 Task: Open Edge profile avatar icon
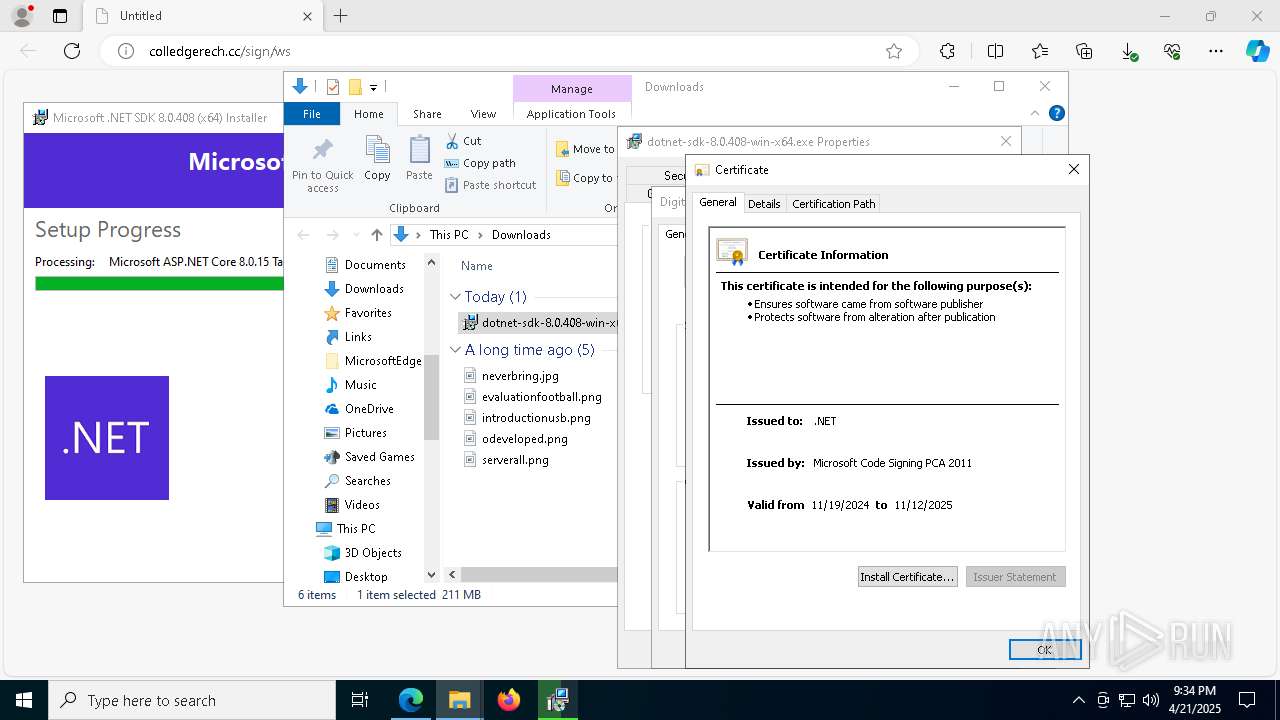point(21,16)
